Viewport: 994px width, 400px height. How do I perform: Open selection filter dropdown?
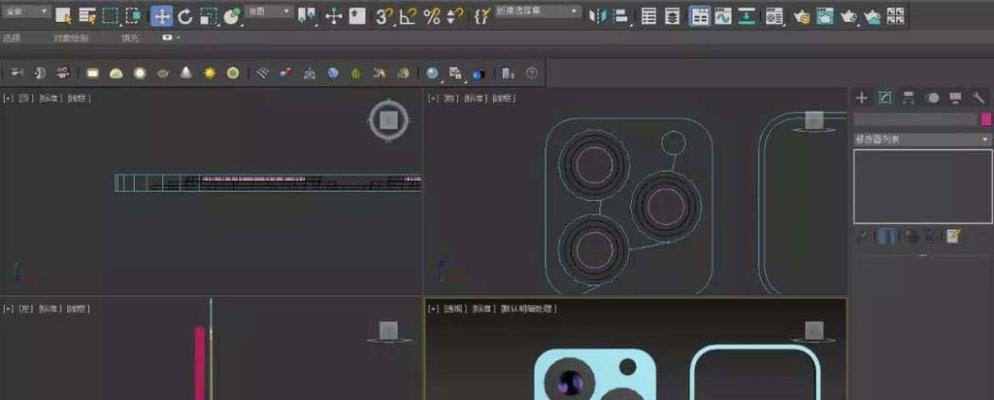26,11
